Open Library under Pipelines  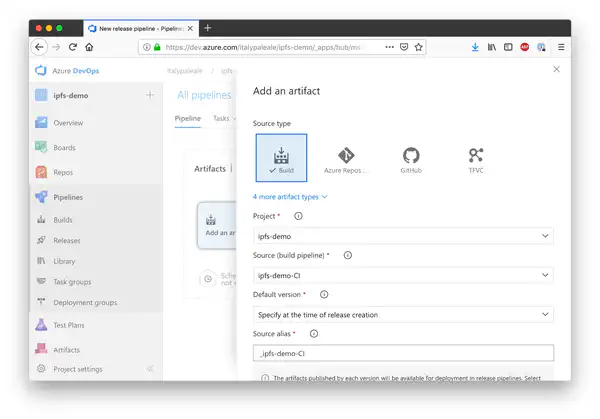click(64, 261)
